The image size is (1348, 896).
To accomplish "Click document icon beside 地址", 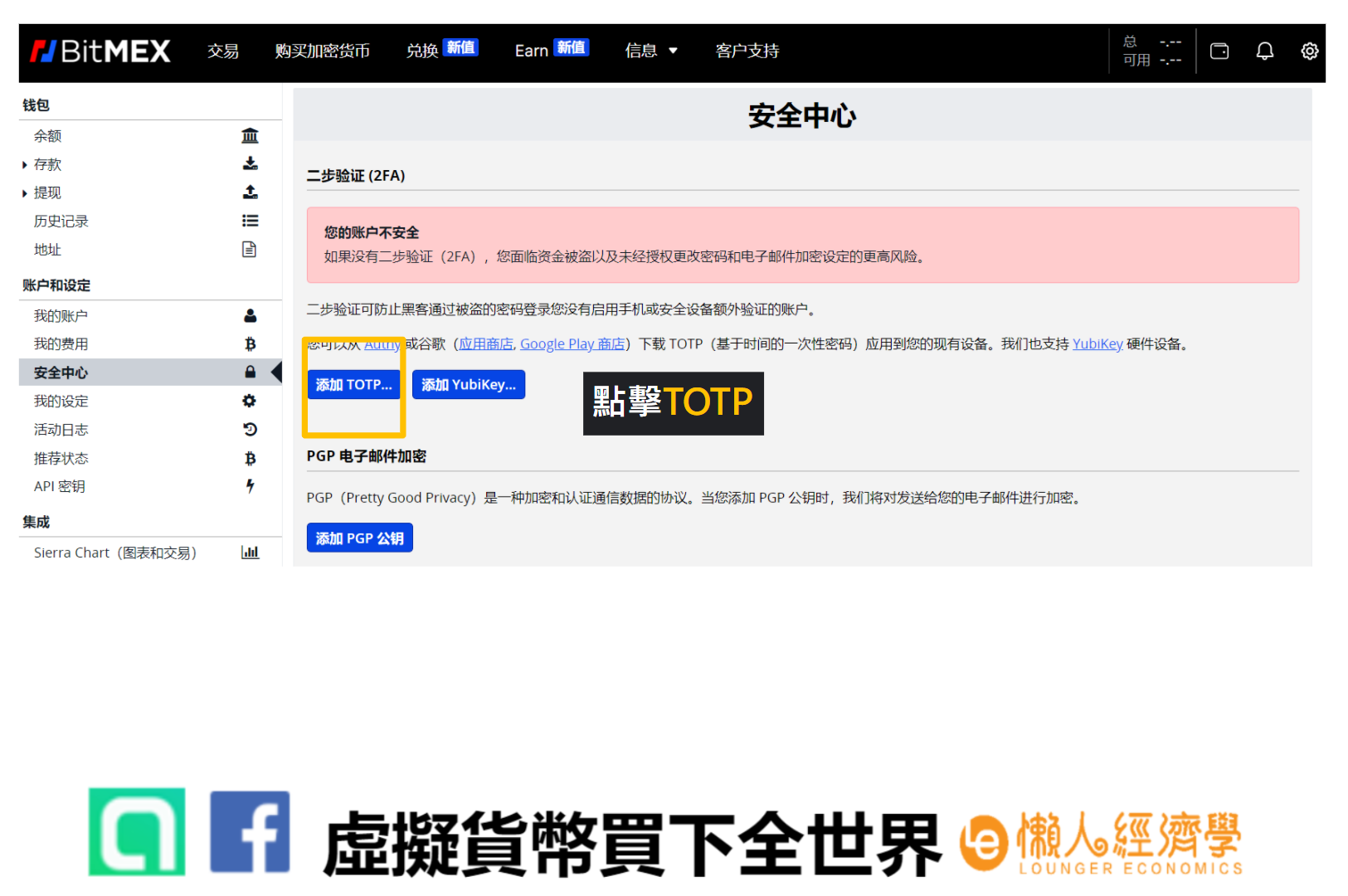I will (x=249, y=249).
